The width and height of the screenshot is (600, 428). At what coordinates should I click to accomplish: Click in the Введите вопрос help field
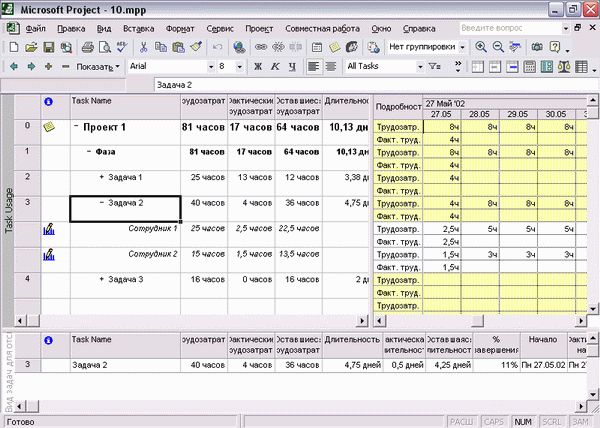tap(511, 28)
